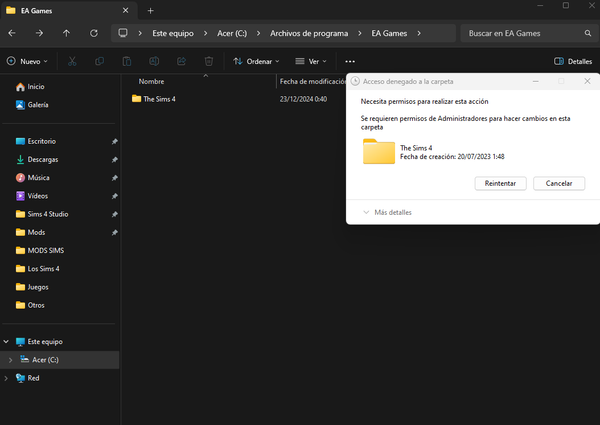Viewport: 600px width, 425px height.
Task: Close the Acceso denegado dialog
Action: pos(587,81)
